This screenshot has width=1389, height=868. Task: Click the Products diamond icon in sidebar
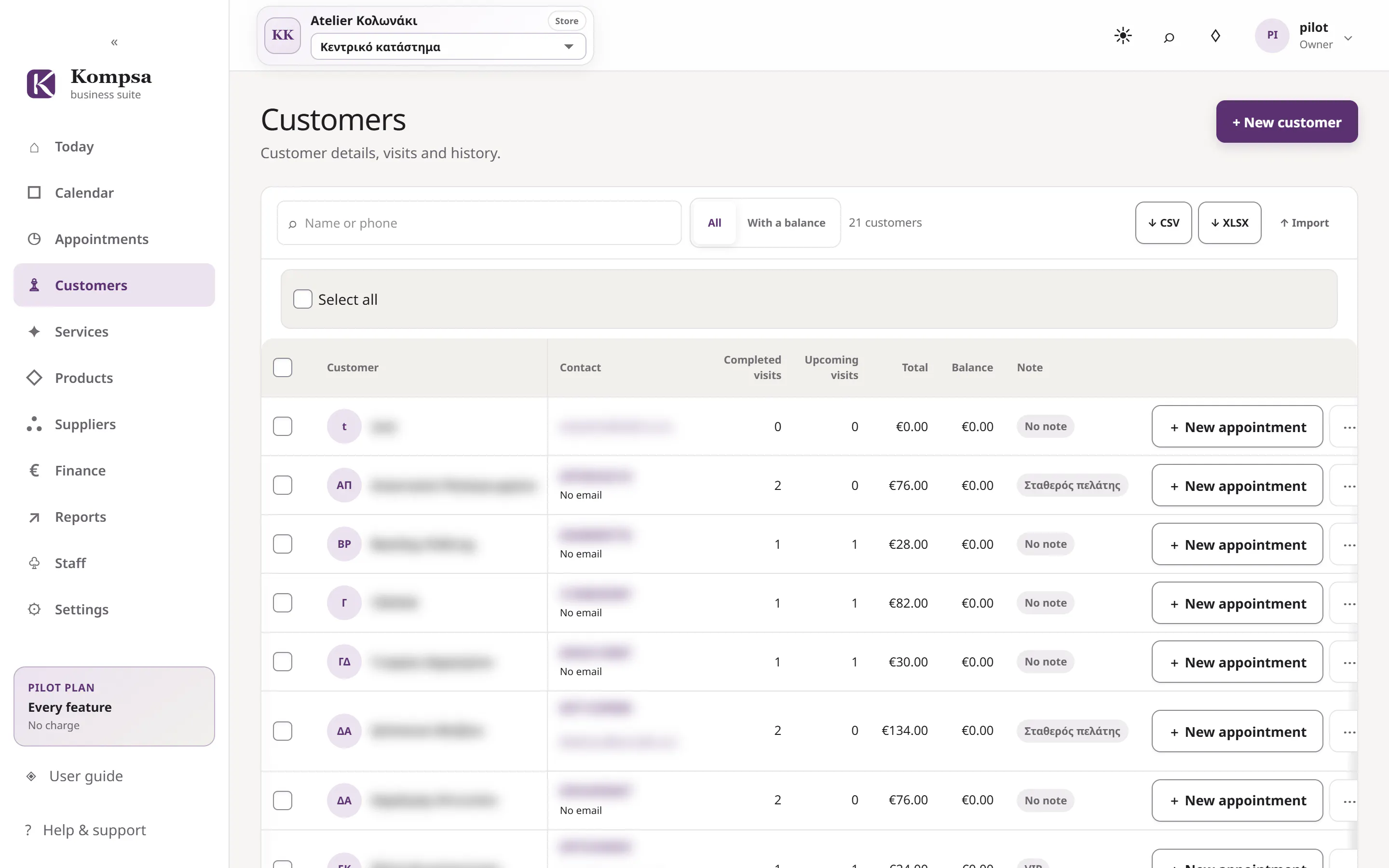(34, 378)
